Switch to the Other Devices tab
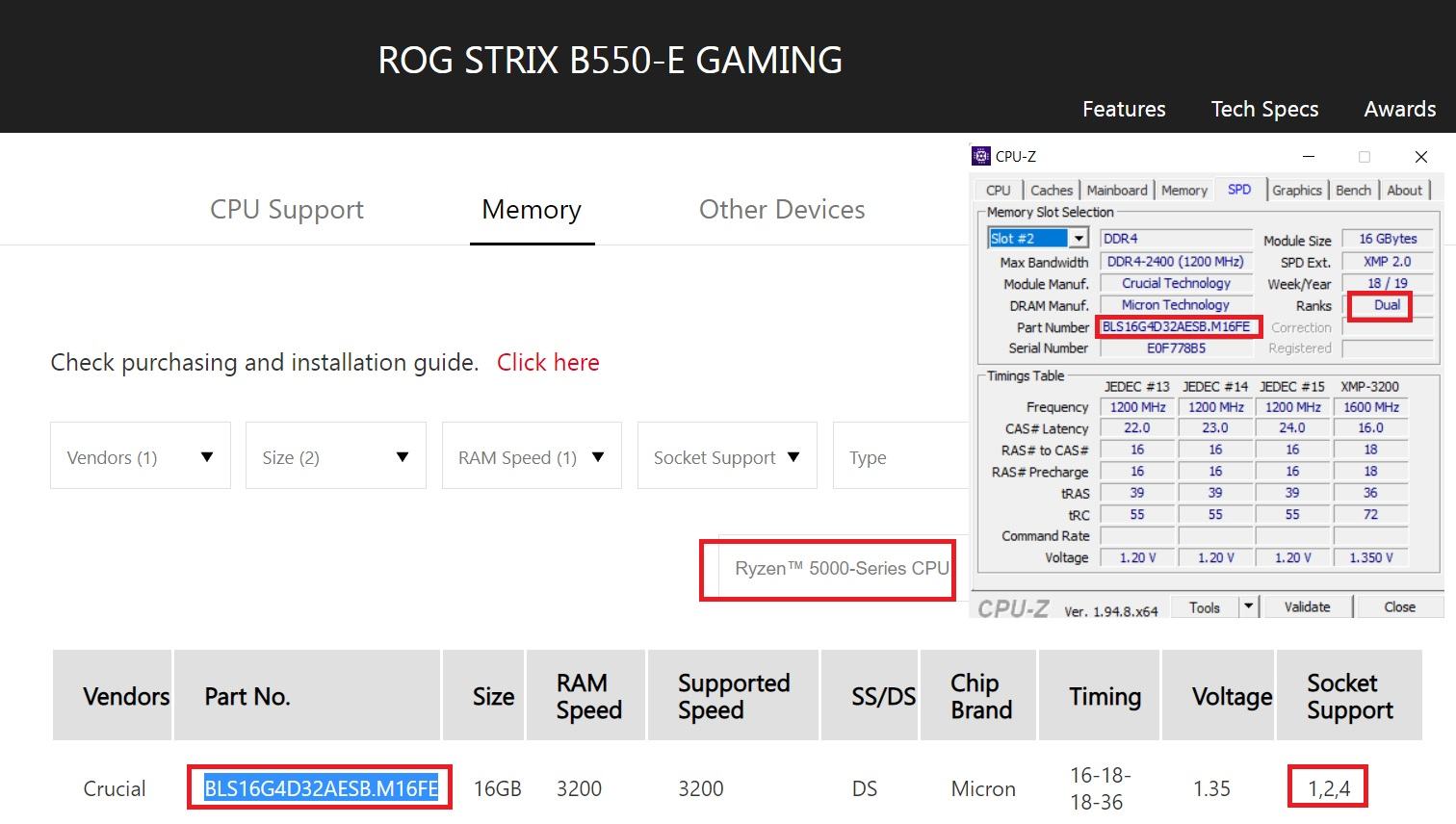The image size is (1456, 824). click(x=782, y=209)
